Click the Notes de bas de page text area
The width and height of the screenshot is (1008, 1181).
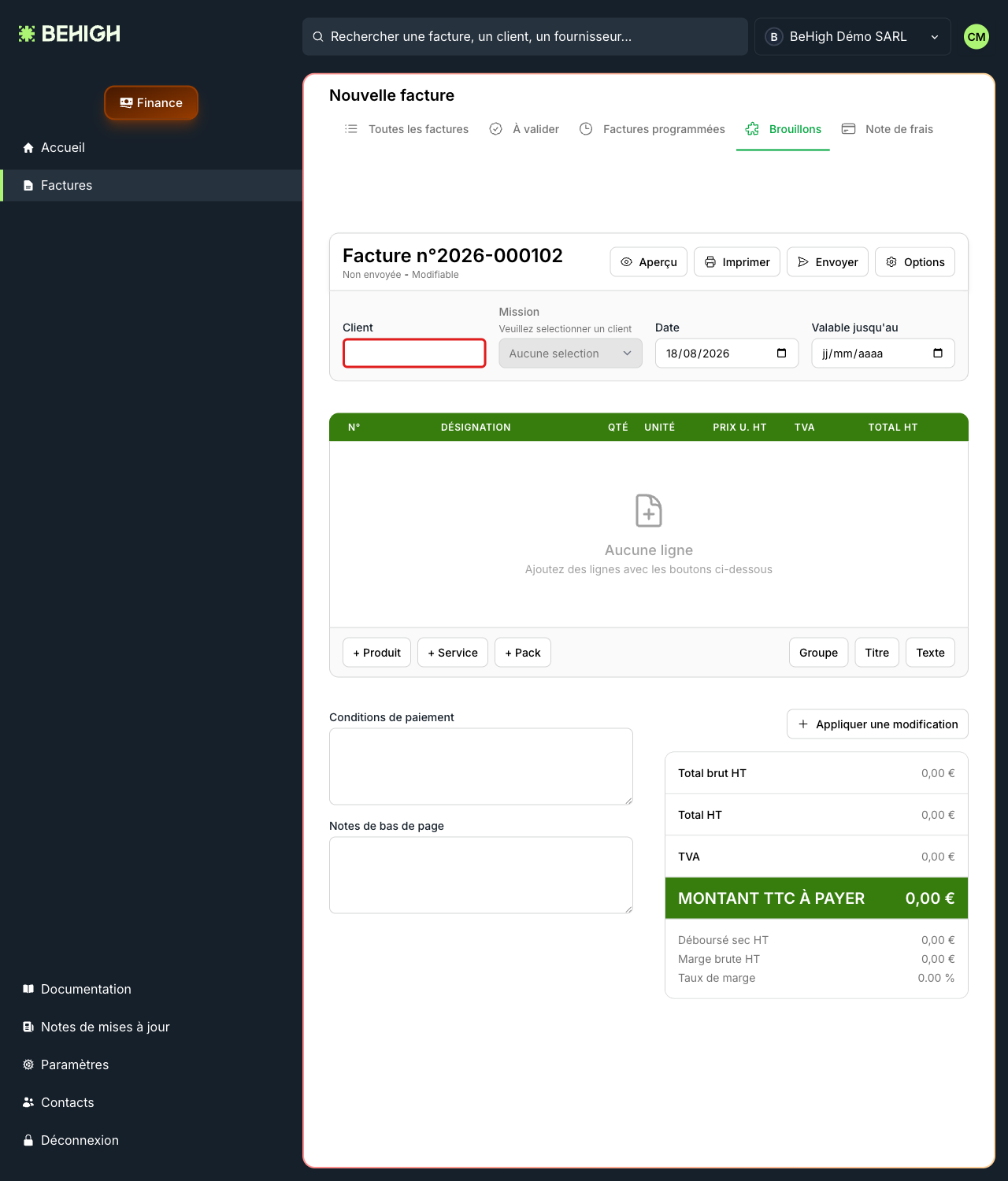coord(481,876)
